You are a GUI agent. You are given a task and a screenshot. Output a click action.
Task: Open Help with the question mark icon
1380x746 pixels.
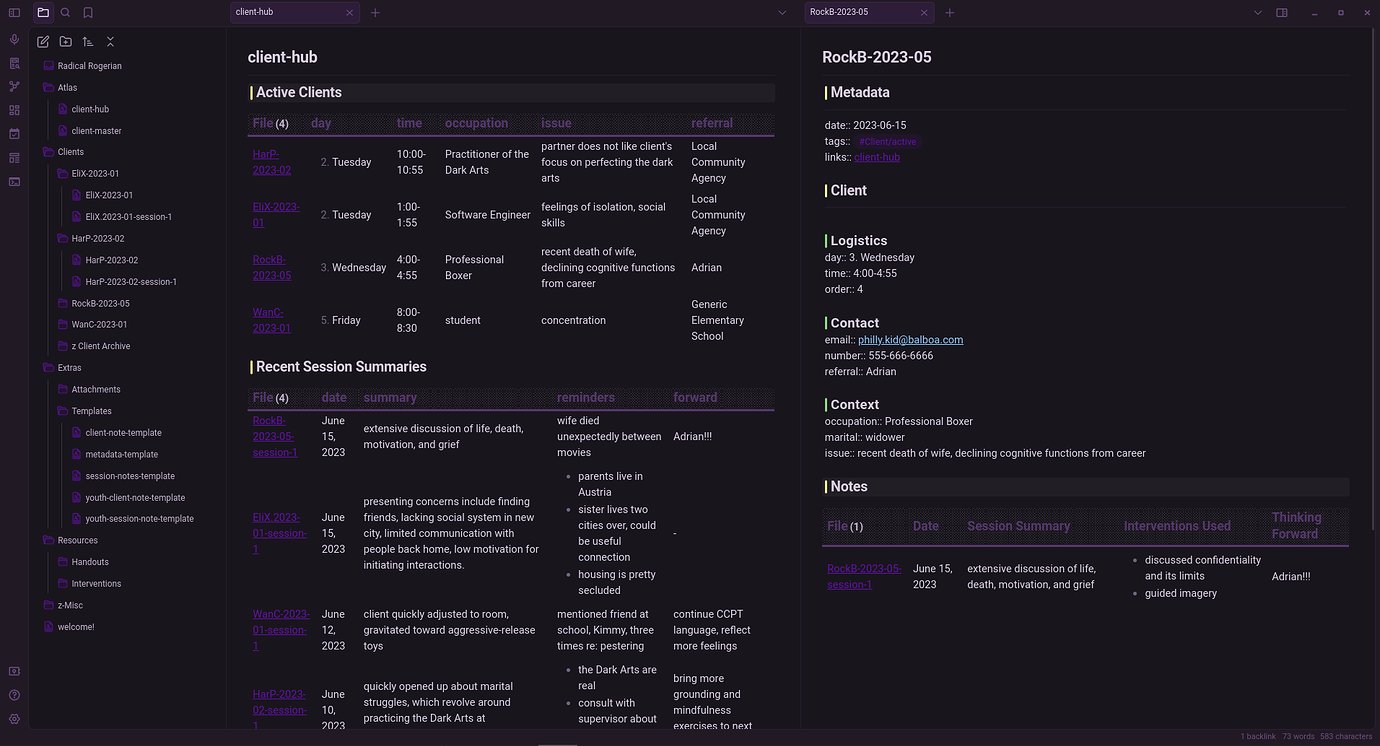pos(14,694)
